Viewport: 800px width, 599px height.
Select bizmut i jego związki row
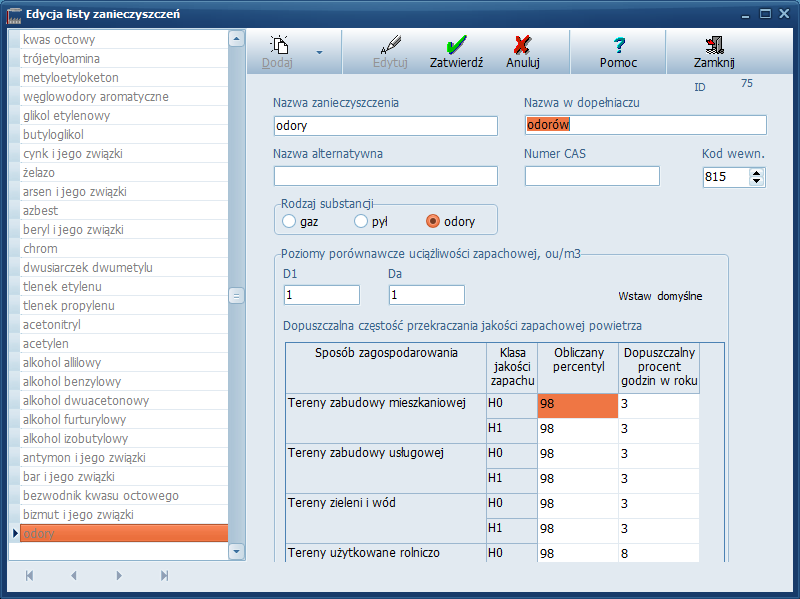124,514
